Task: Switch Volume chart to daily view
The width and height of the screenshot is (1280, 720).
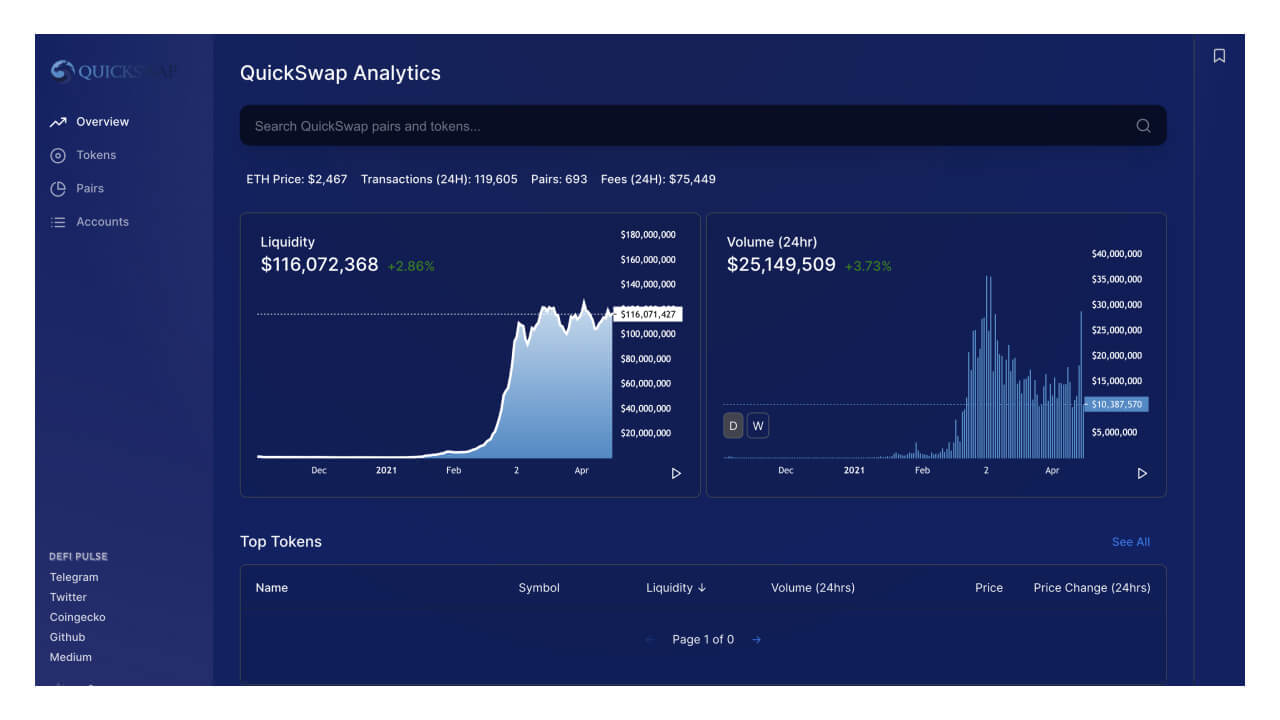Action: pyautogui.click(x=733, y=426)
